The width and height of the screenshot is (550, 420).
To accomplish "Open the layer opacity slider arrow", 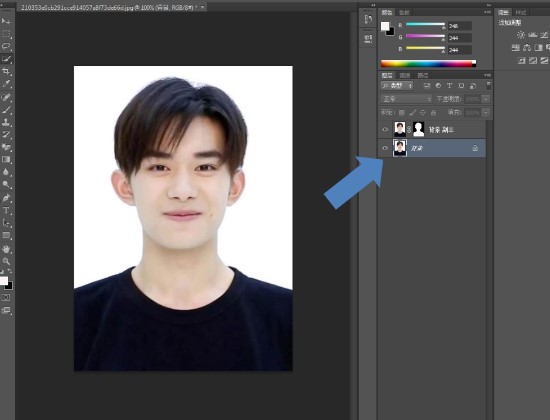I will coord(486,99).
